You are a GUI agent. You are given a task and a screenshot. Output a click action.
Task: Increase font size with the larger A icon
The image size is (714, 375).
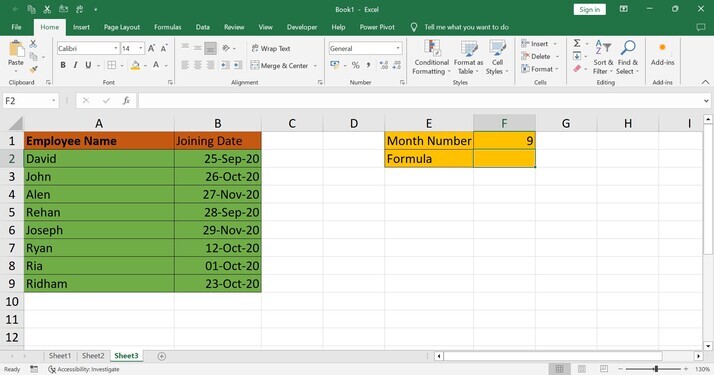152,48
